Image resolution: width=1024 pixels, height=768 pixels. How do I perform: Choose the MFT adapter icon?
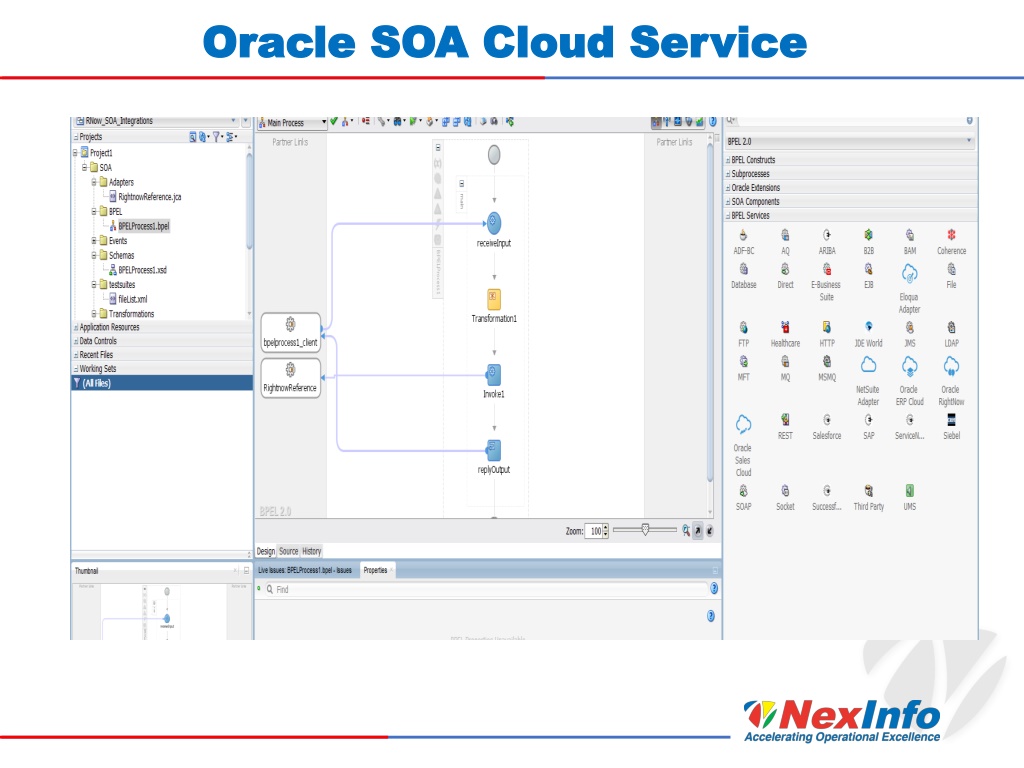point(743,362)
